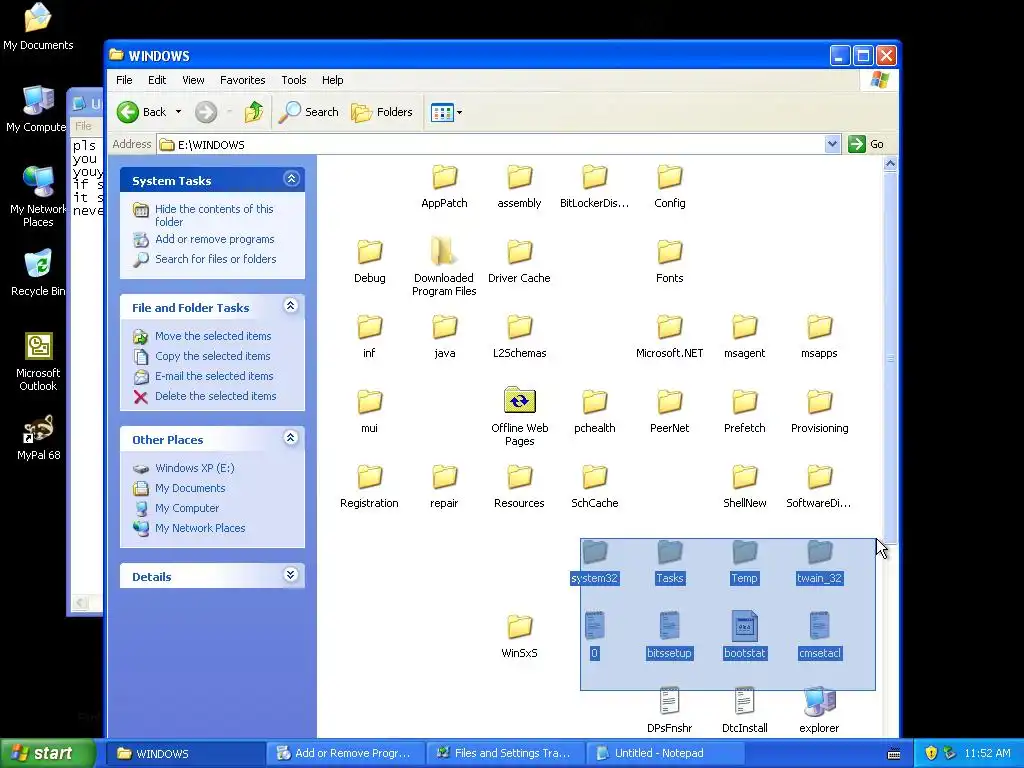Click Move the selected items
The height and width of the screenshot is (768, 1024).
(x=213, y=336)
